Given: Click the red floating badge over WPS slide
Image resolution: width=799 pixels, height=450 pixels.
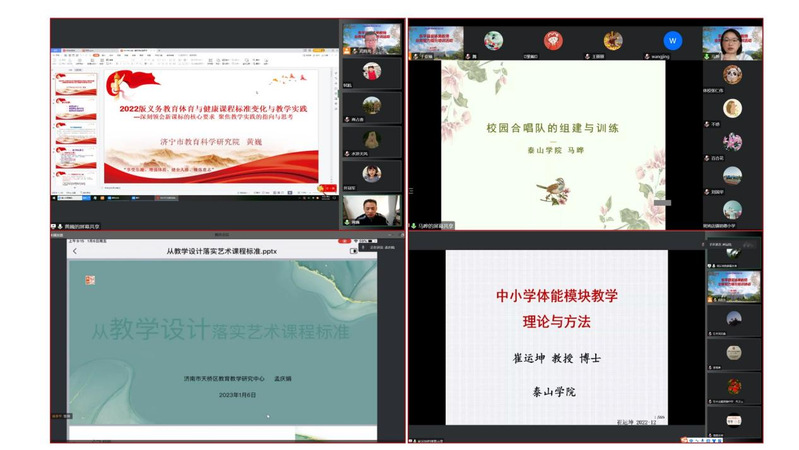Looking at the screenshot, I should (327, 189).
